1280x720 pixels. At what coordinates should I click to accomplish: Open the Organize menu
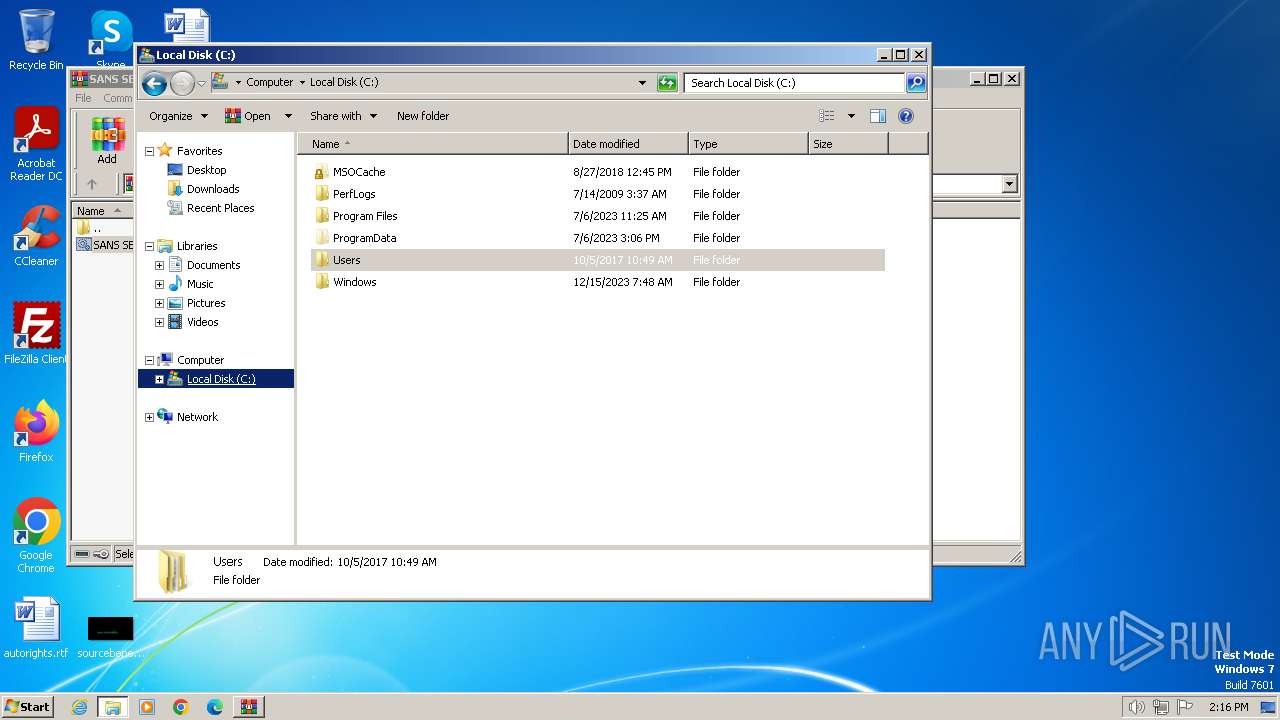[178, 116]
